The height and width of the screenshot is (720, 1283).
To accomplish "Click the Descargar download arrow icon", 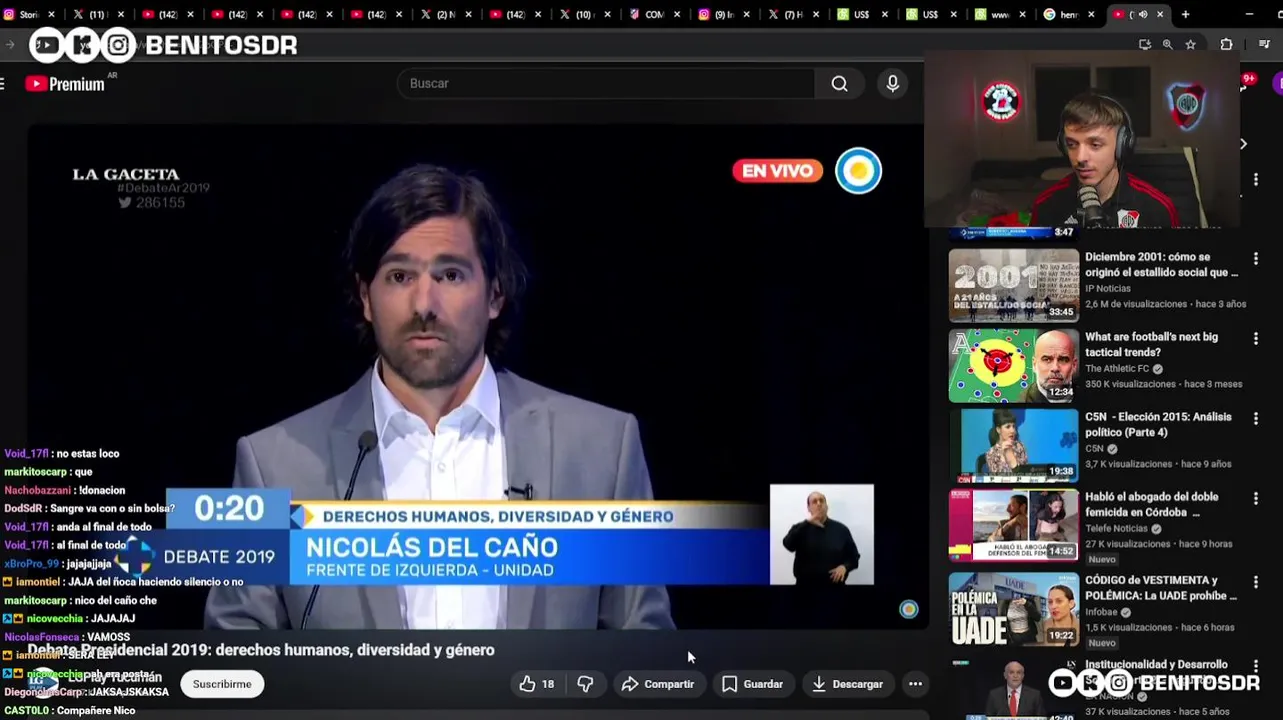I will tap(819, 684).
